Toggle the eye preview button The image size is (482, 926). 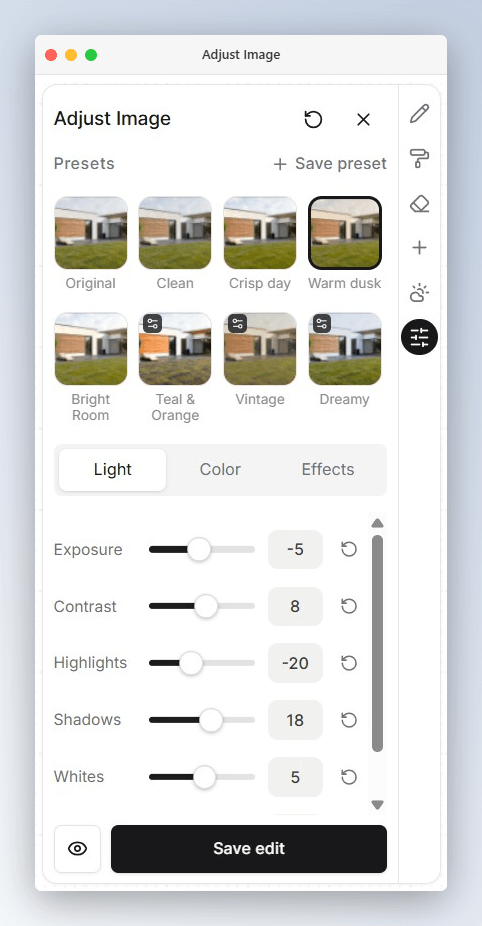(77, 849)
